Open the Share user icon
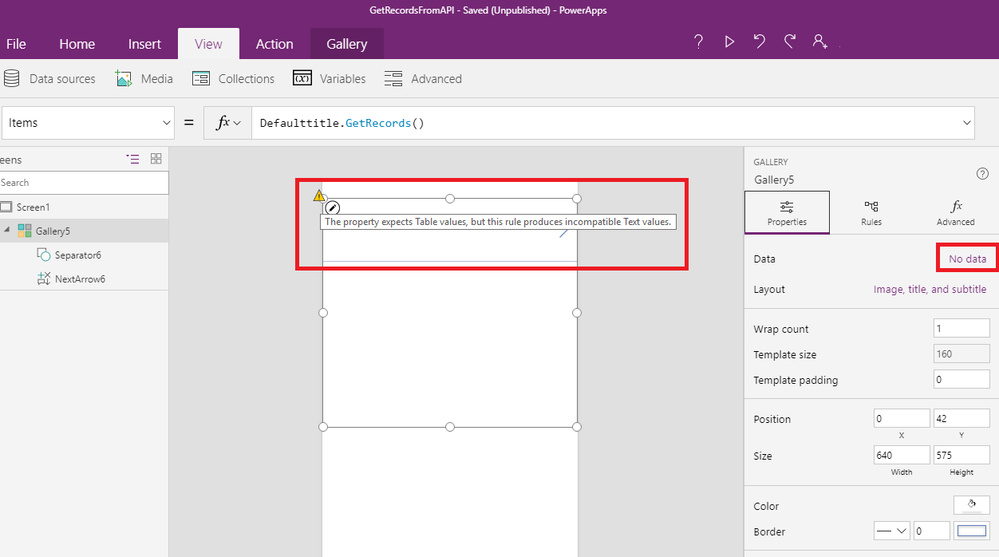The width and height of the screenshot is (999, 557). point(819,41)
